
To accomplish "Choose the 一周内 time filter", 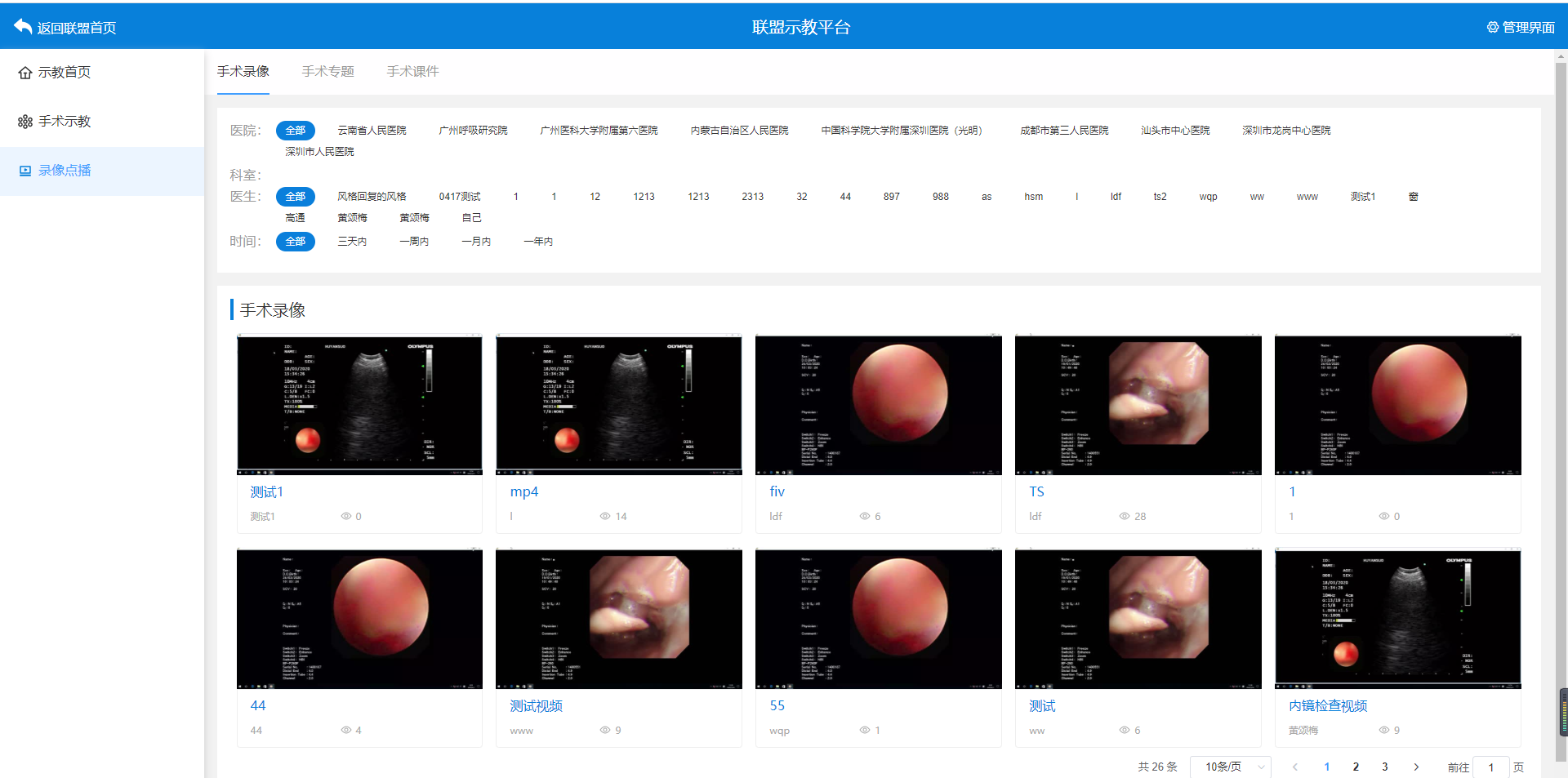I will 414,242.
